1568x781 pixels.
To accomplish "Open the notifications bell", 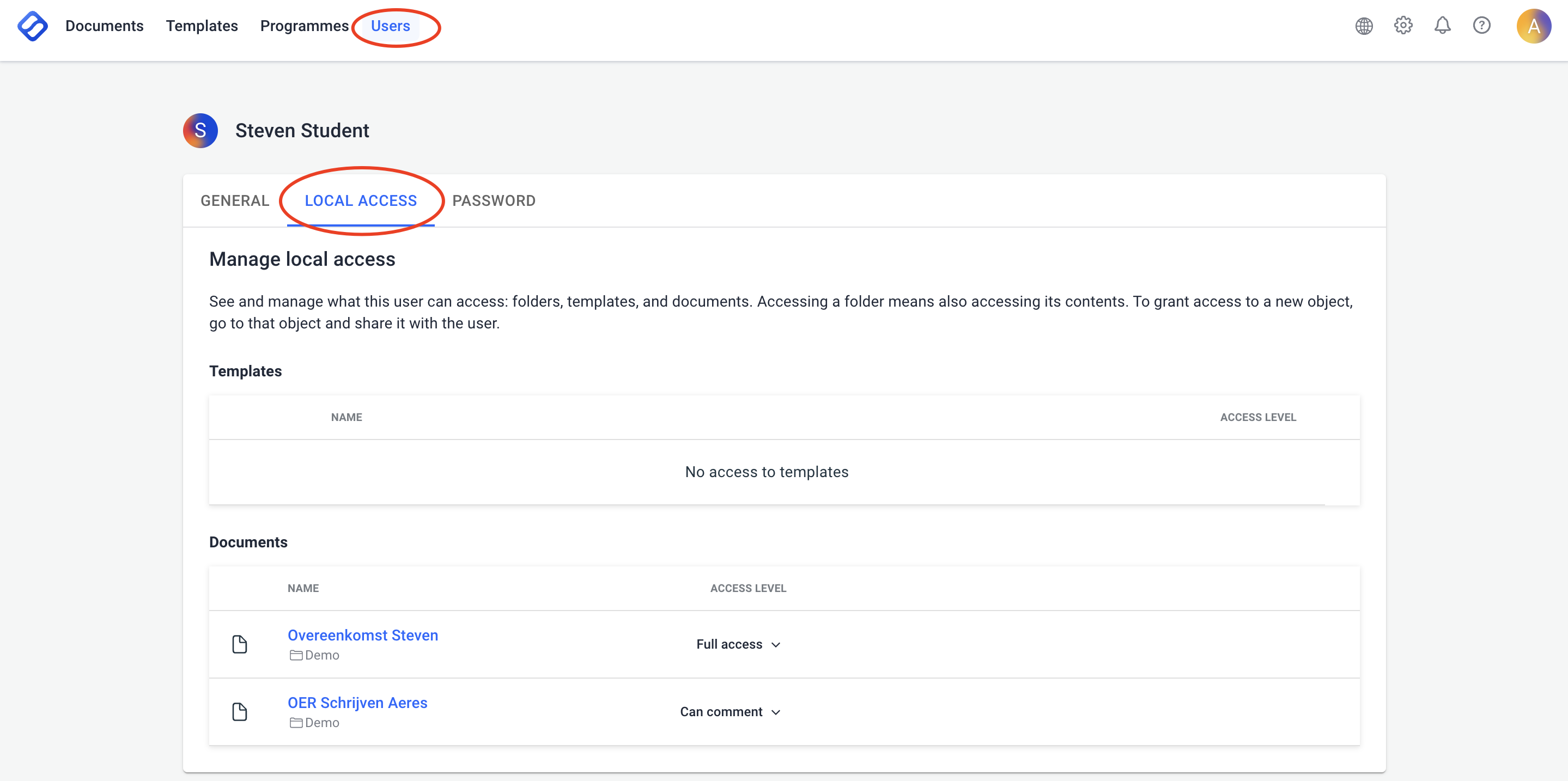I will click(x=1442, y=26).
